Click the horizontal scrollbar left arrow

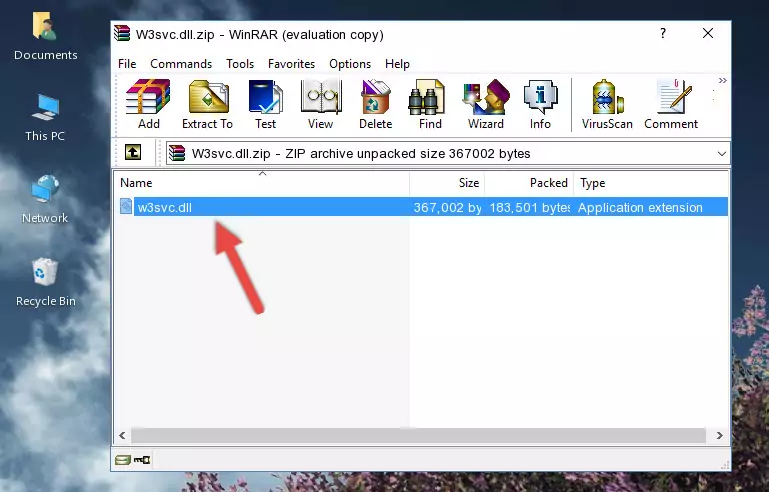122,435
